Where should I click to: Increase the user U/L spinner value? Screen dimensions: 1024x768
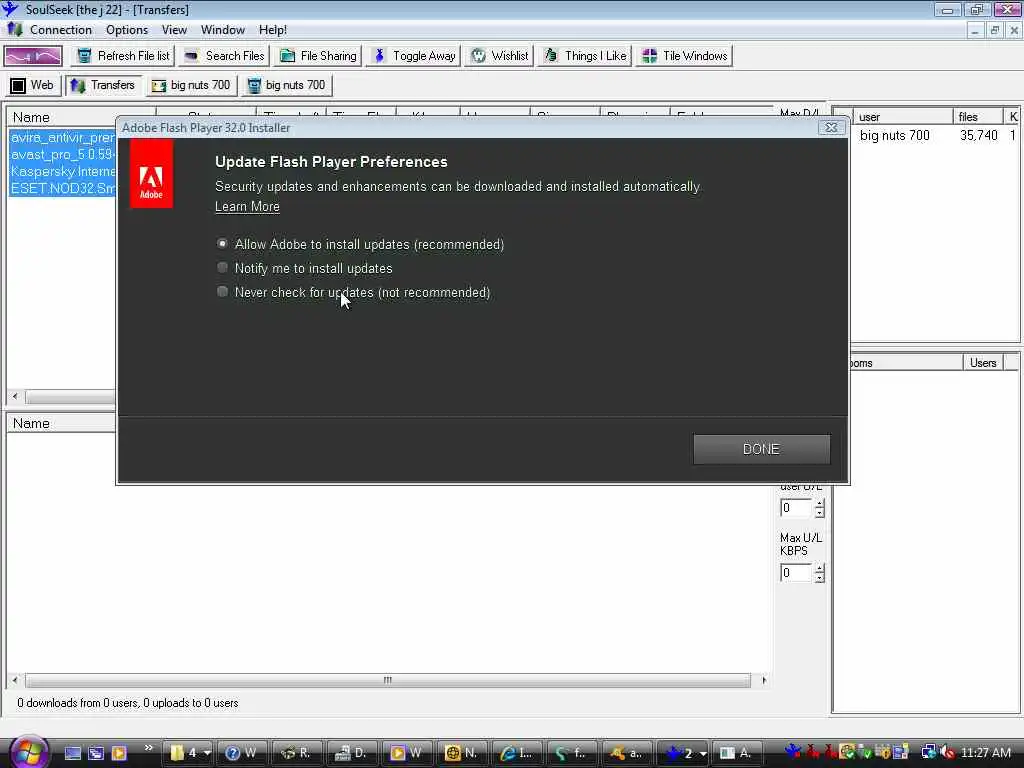819,504
